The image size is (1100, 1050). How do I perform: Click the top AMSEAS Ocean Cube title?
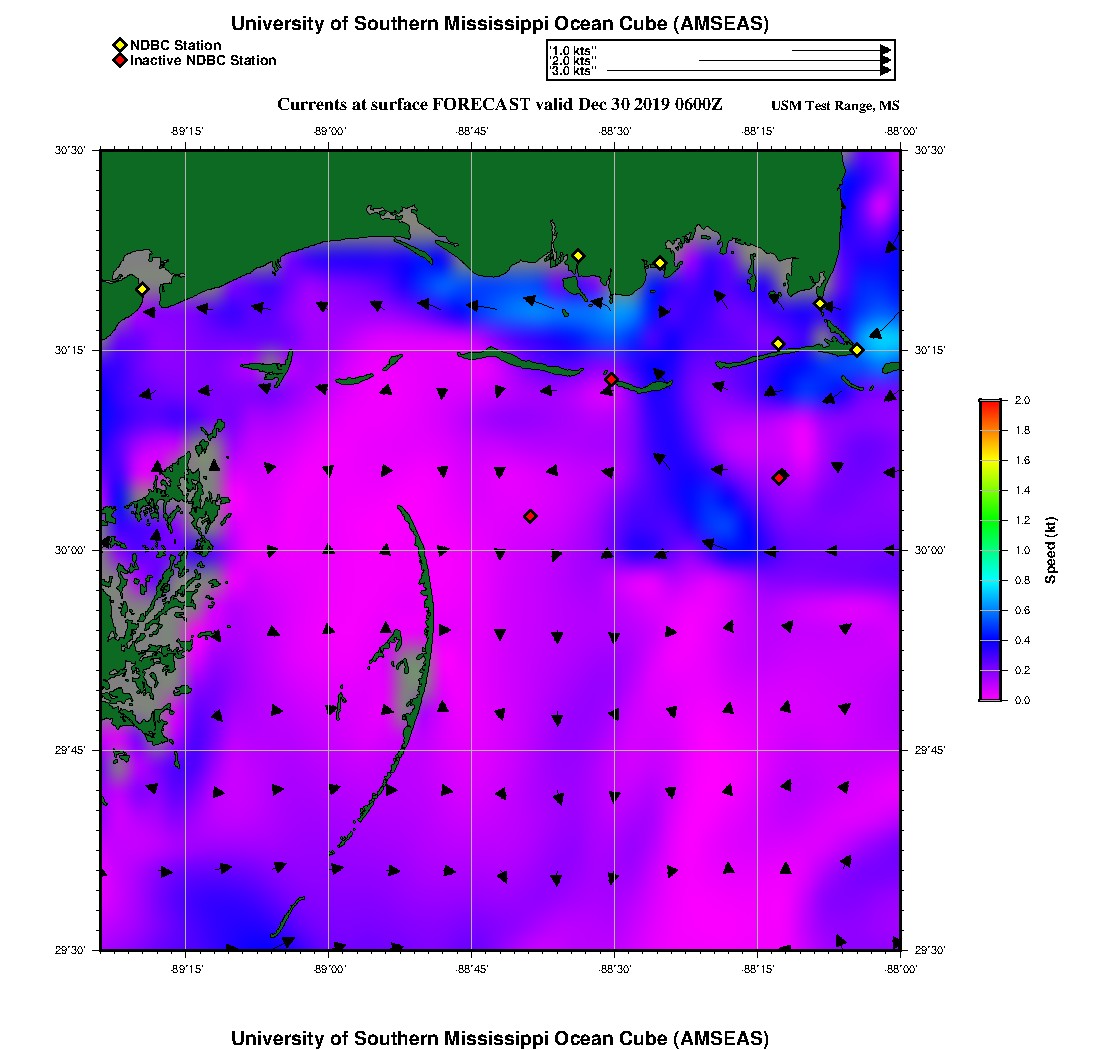(x=499, y=24)
